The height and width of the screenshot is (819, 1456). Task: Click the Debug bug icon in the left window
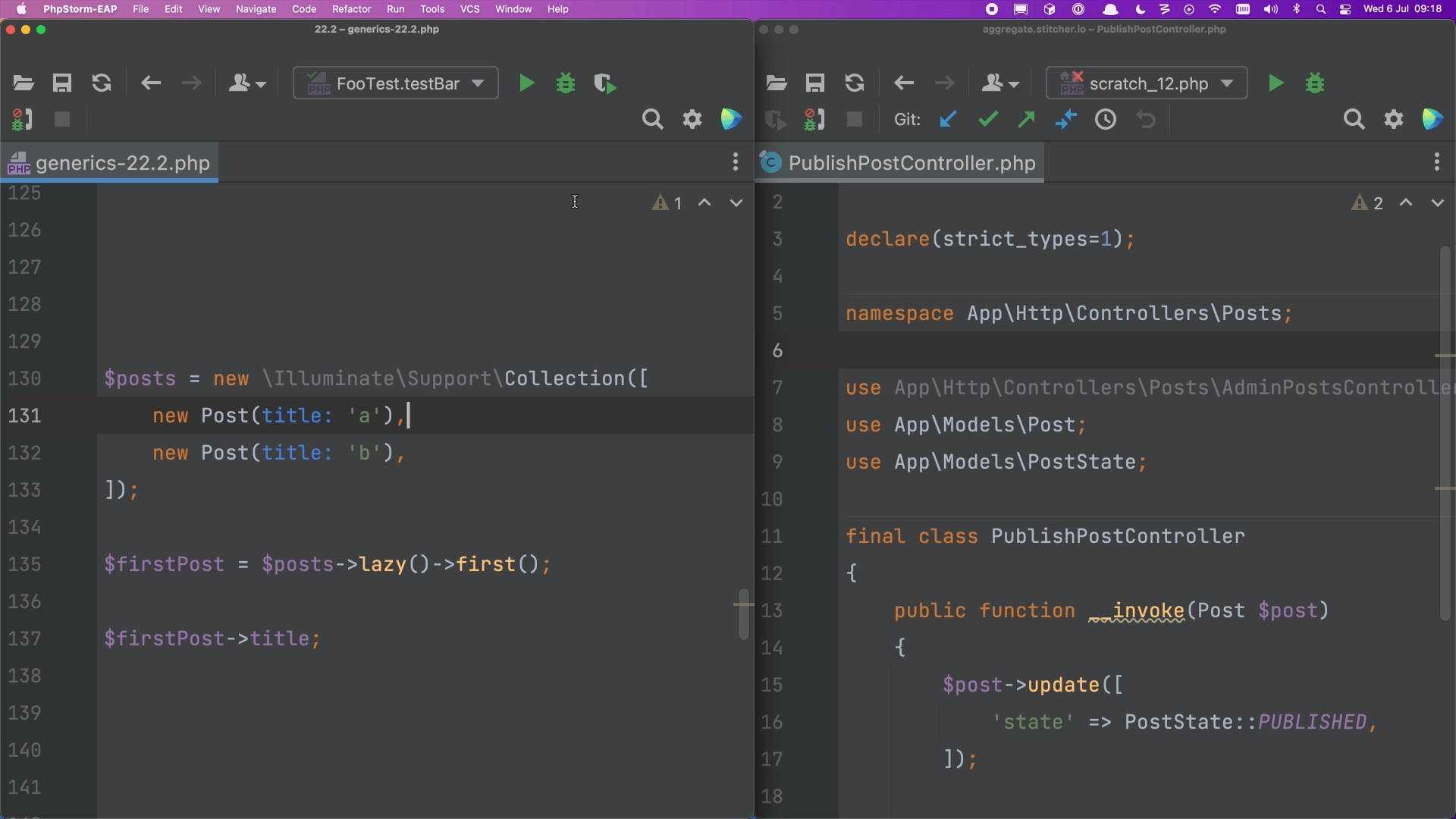[566, 83]
